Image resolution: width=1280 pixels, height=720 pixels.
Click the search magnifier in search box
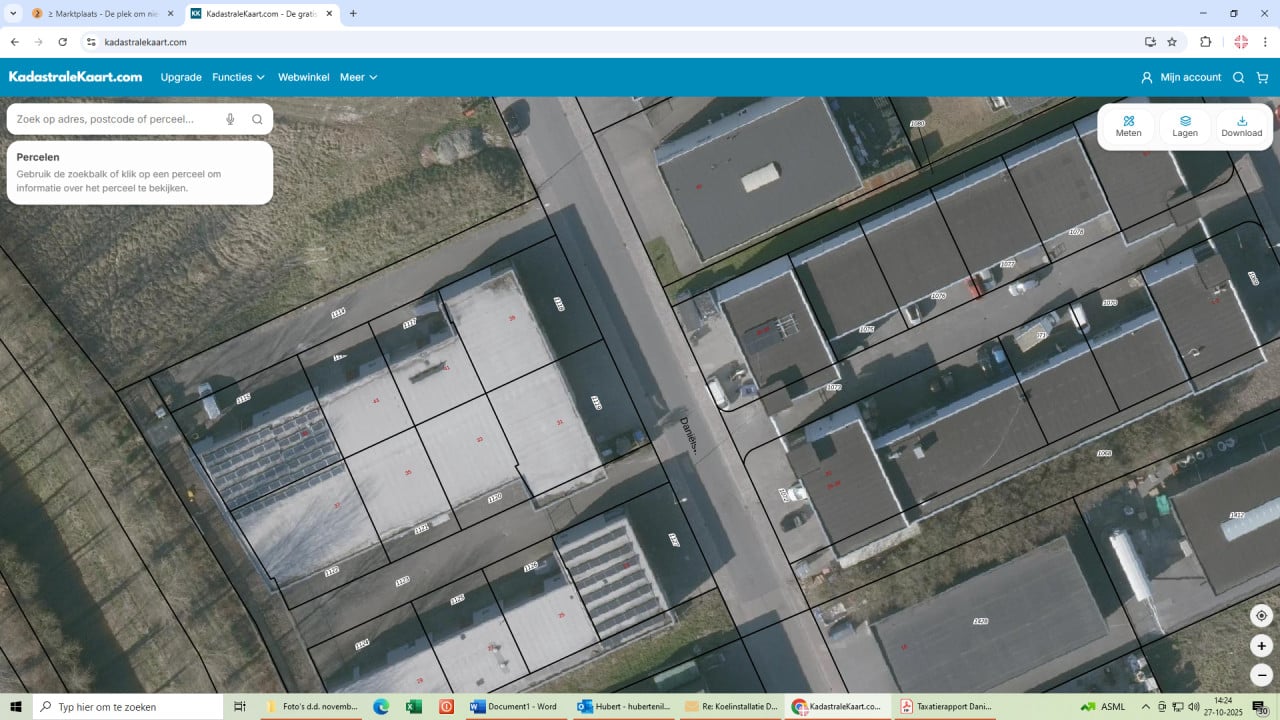click(257, 119)
